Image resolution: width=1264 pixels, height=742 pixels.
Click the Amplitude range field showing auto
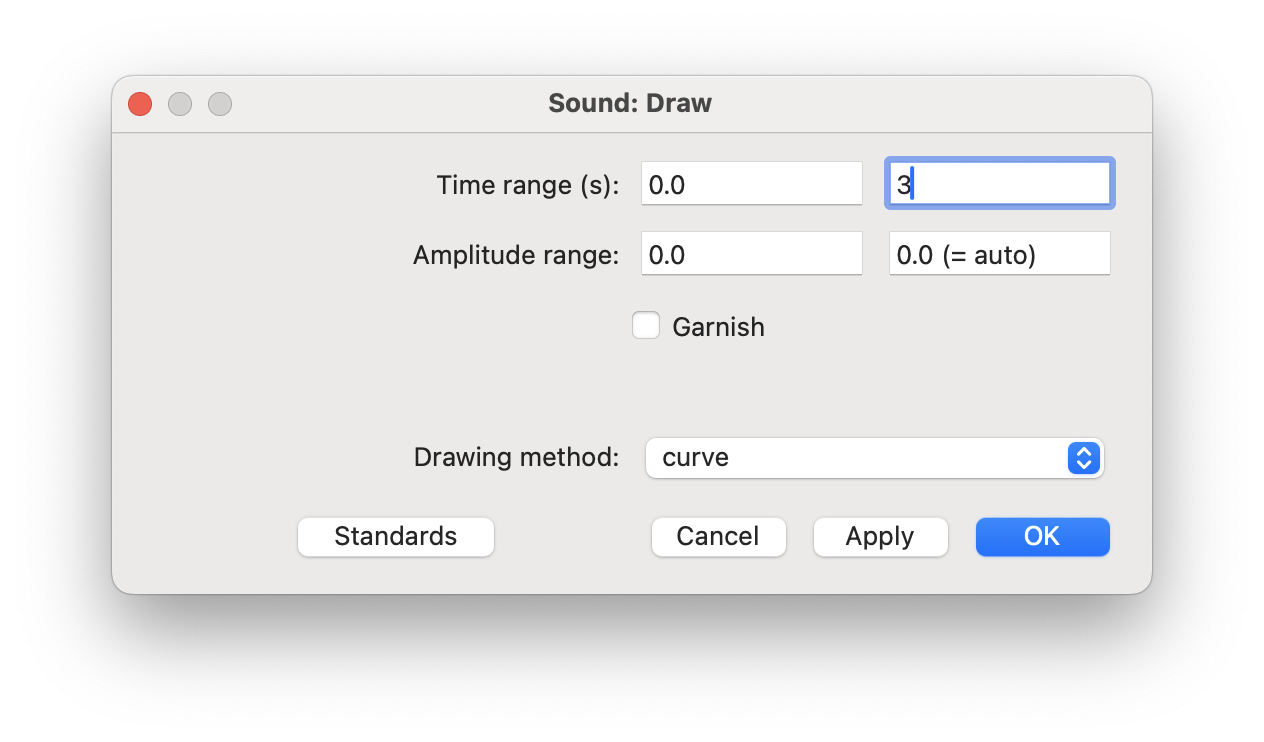point(999,254)
